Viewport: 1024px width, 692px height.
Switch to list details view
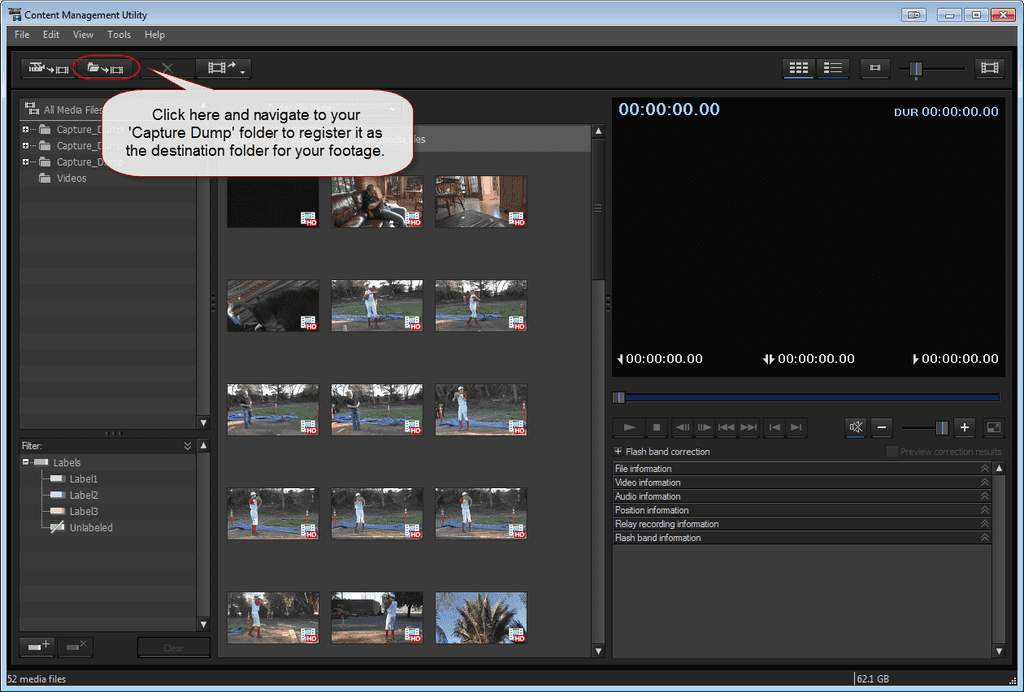(x=833, y=68)
